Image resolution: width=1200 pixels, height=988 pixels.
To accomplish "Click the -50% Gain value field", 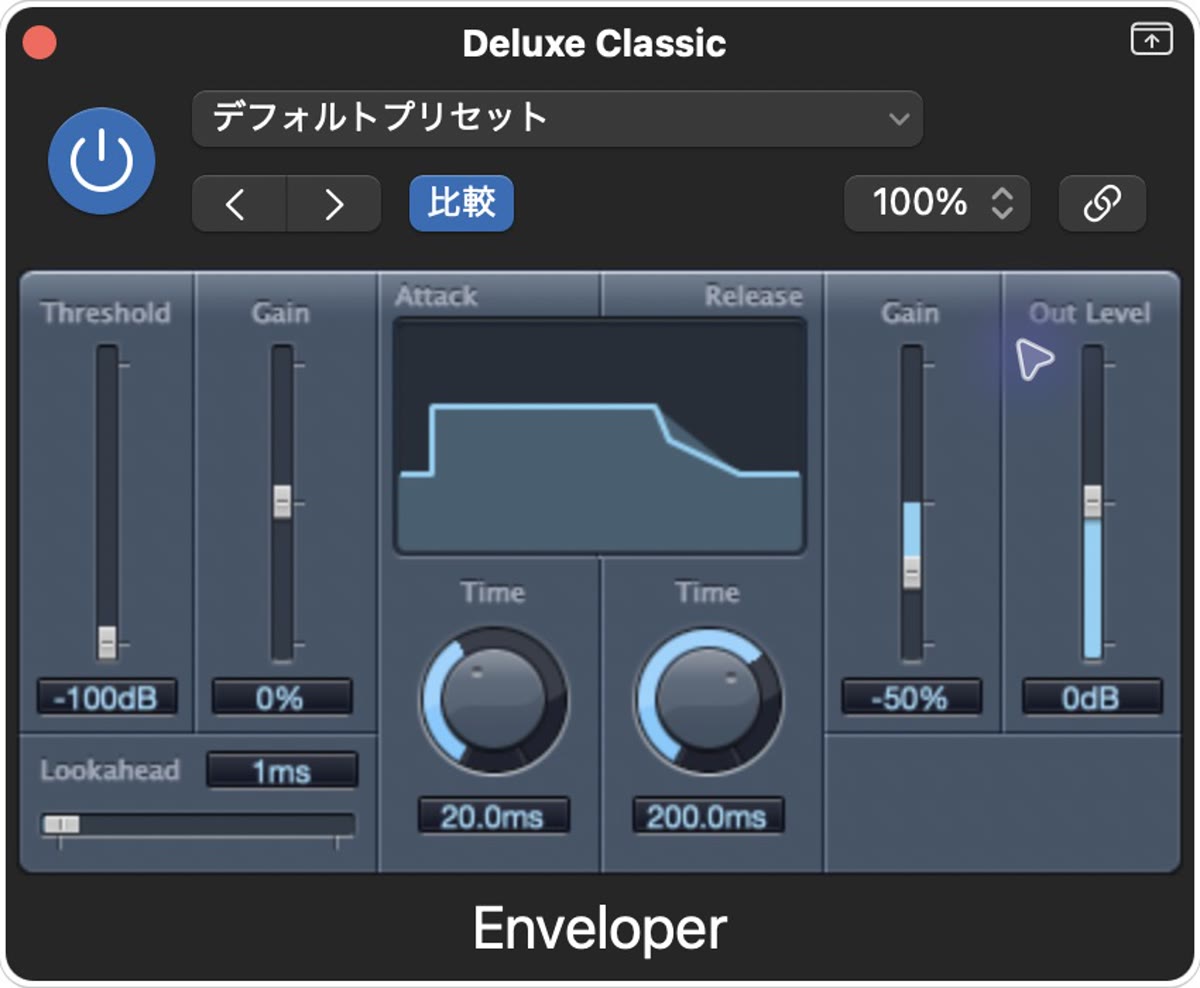I will 911,697.
